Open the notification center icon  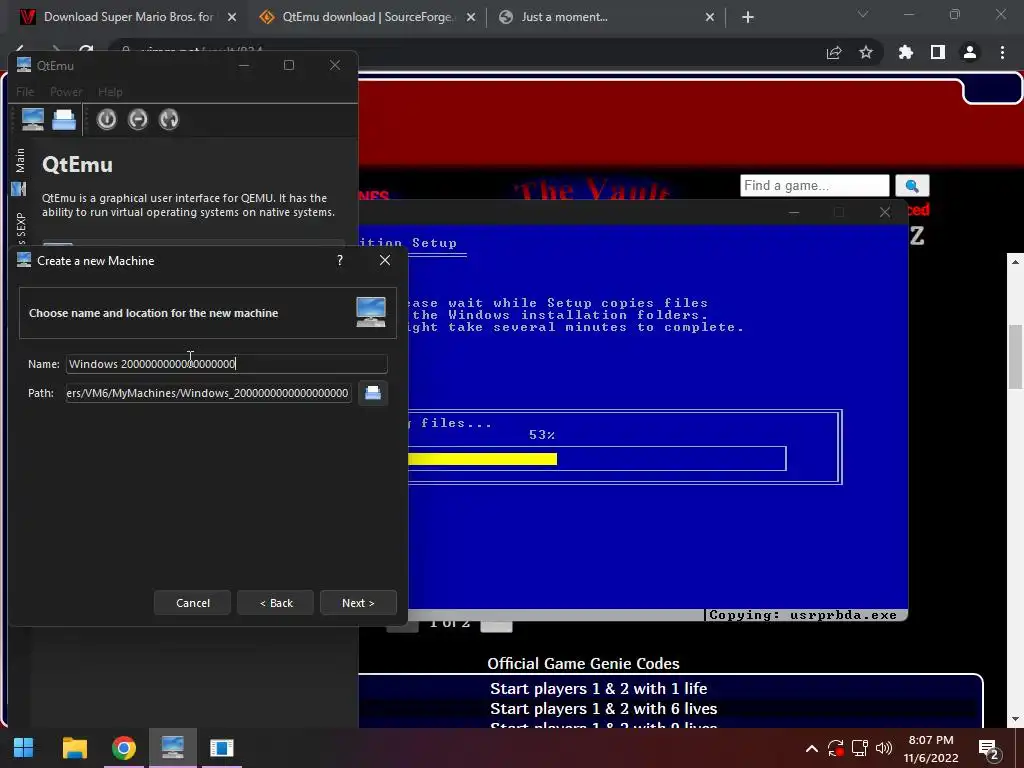tap(988, 749)
